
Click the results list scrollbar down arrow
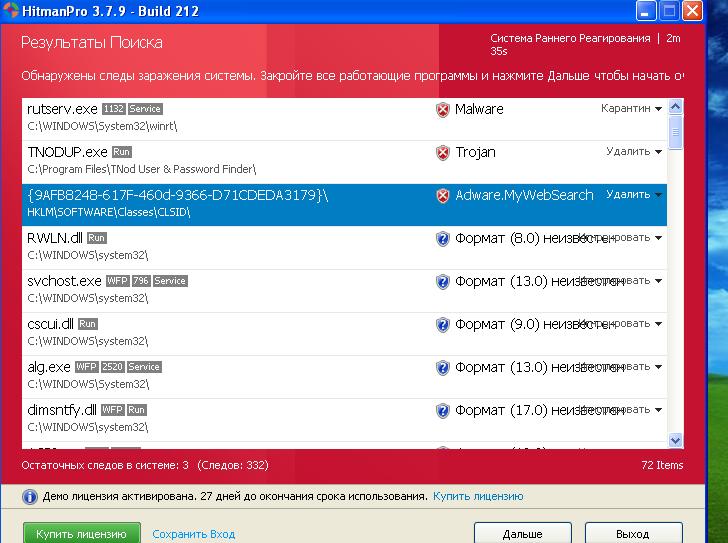[x=675, y=440]
